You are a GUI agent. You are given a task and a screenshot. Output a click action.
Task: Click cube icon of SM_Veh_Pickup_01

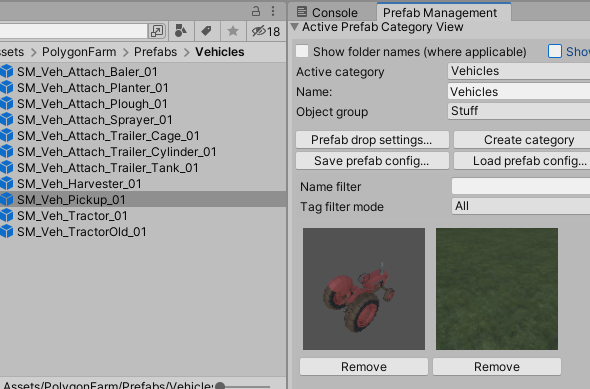coord(6,199)
